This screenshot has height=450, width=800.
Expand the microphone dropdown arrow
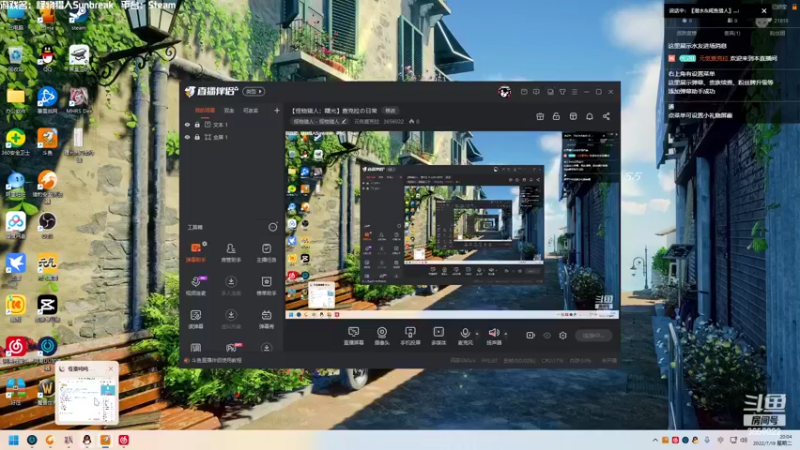(477, 334)
